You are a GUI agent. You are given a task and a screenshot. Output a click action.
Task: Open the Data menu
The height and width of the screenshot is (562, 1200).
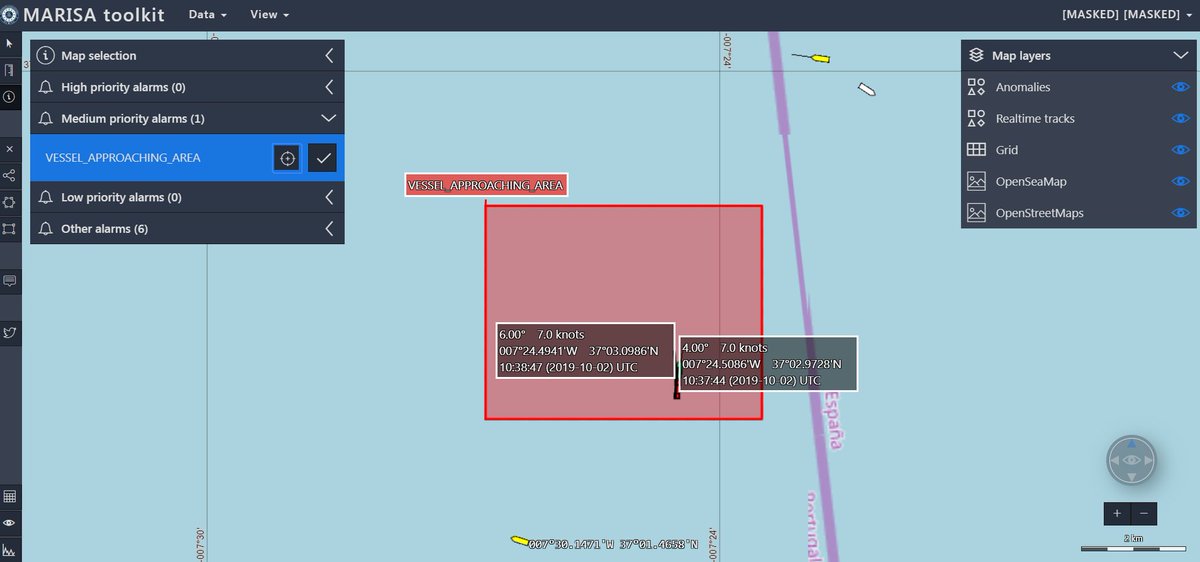click(x=207, y=15)
